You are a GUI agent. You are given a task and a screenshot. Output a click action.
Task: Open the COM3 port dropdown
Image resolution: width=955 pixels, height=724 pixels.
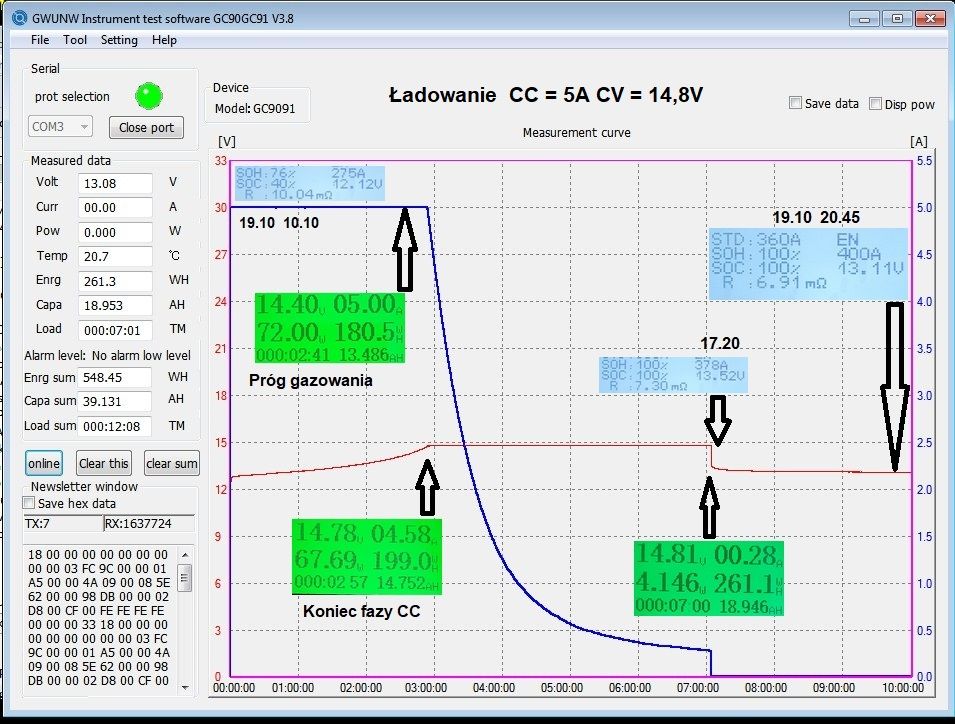(x=60, y=127)
